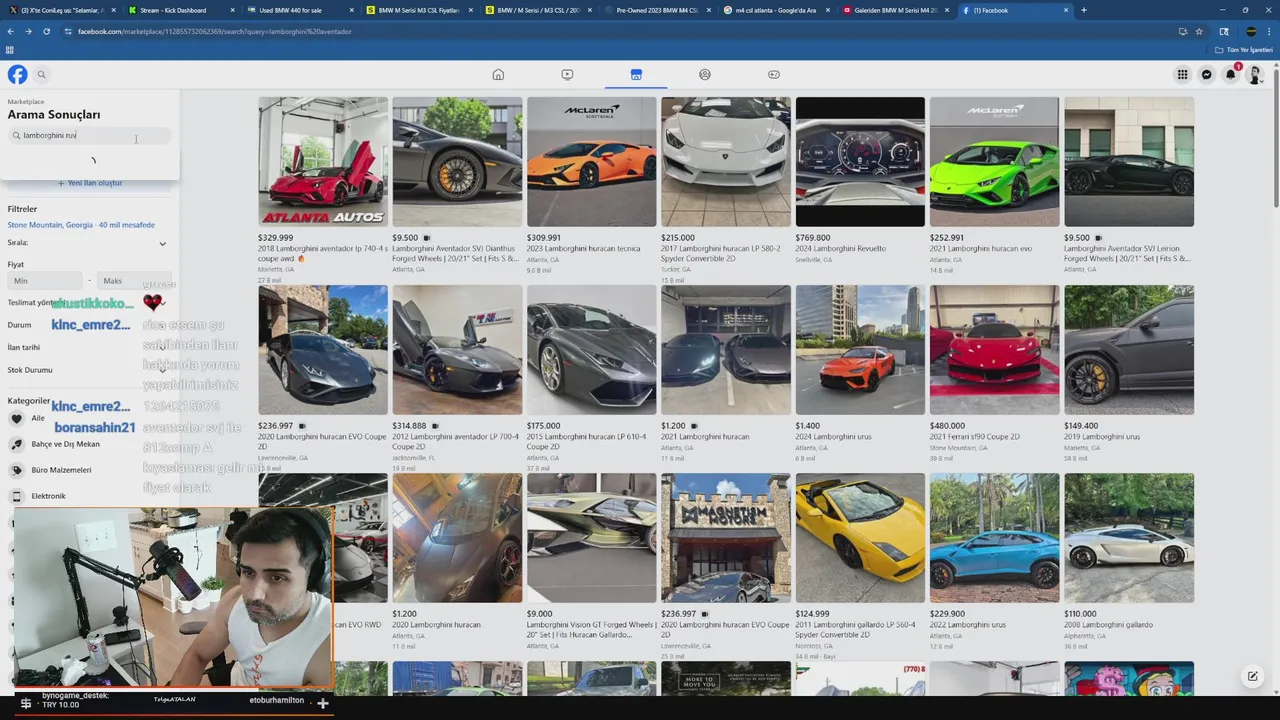
Task: Click the browser back arrow
Action: pos(11,31)
